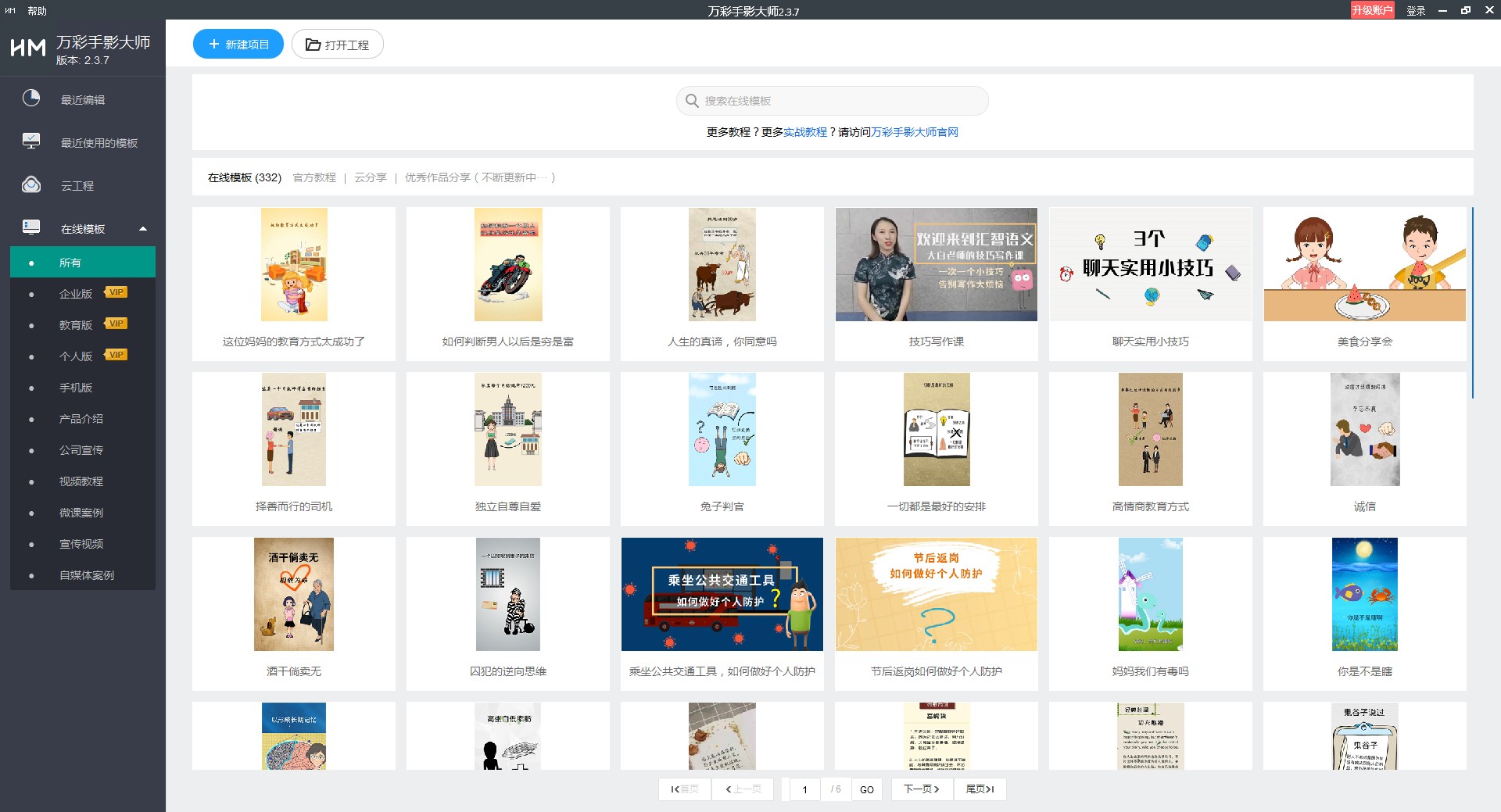The width and height of the screenshot is (1501, 812).
Task: Click the recent edits clock icon
Action: click(31, 98)
